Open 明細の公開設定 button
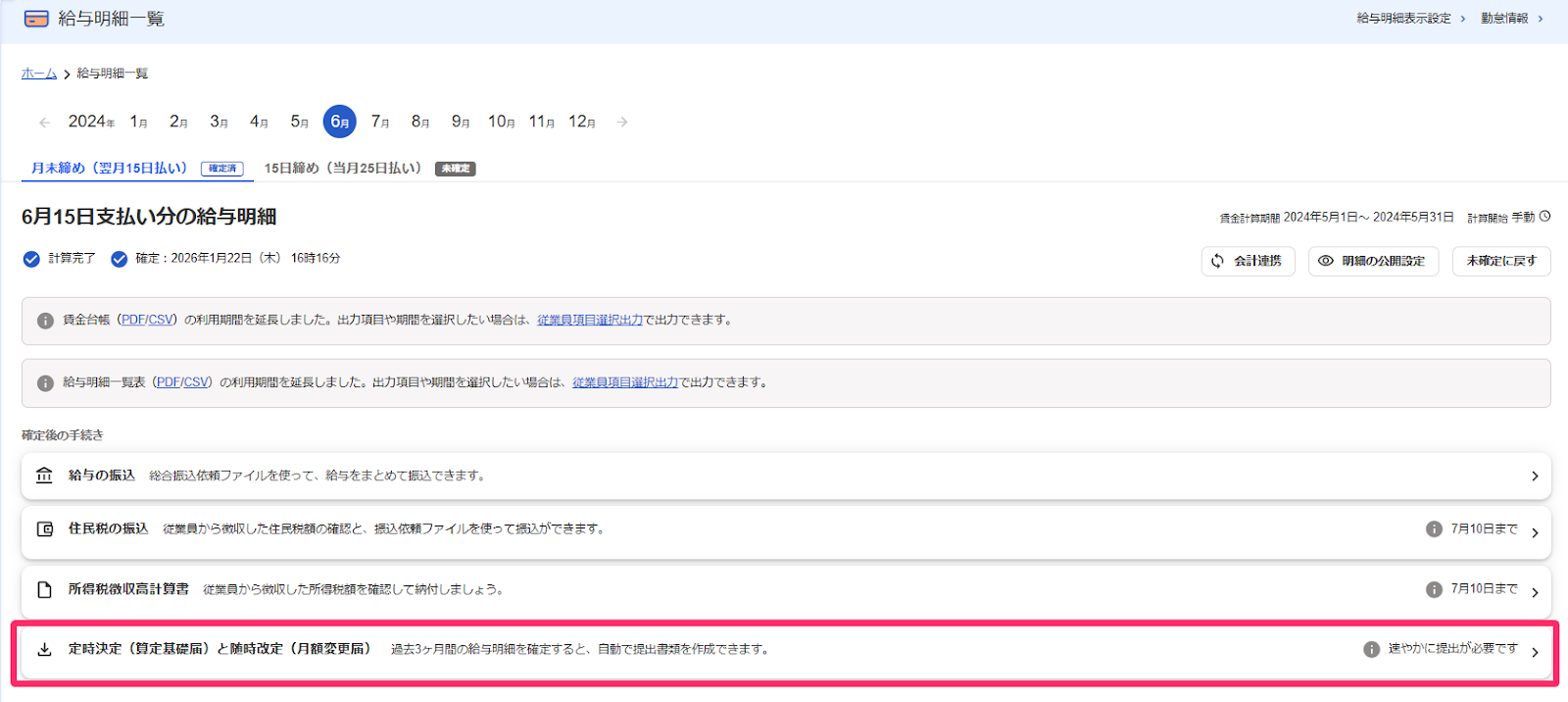The image size is (1568, 702). (x=1373, y=261)
